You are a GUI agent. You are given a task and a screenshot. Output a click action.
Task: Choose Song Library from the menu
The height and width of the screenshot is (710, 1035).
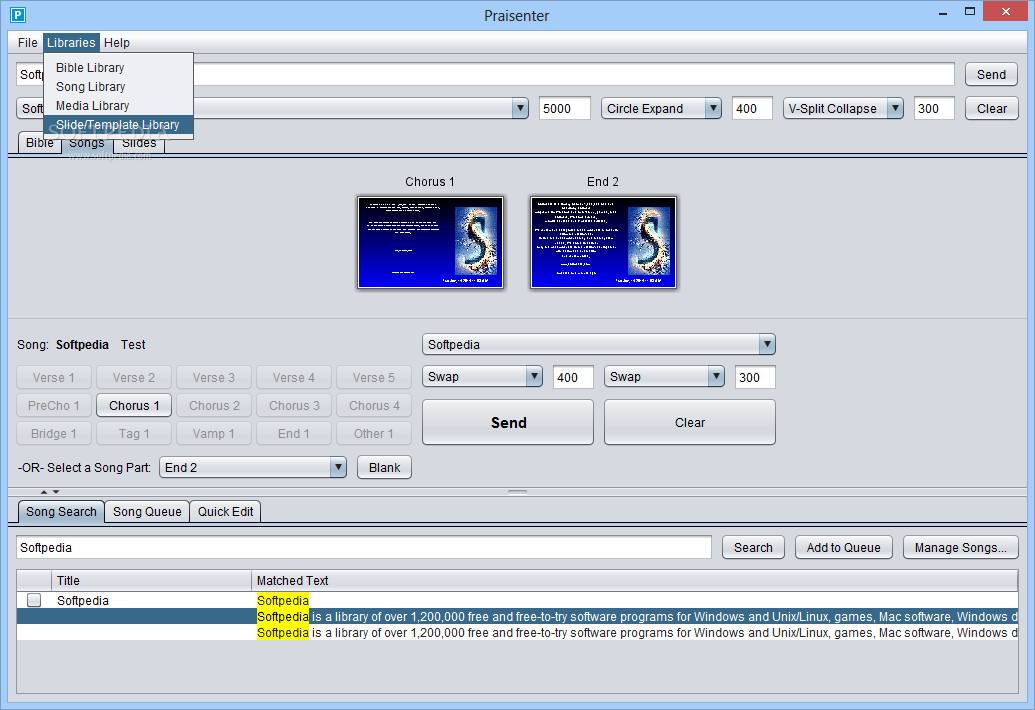click(x=119, y=87)
